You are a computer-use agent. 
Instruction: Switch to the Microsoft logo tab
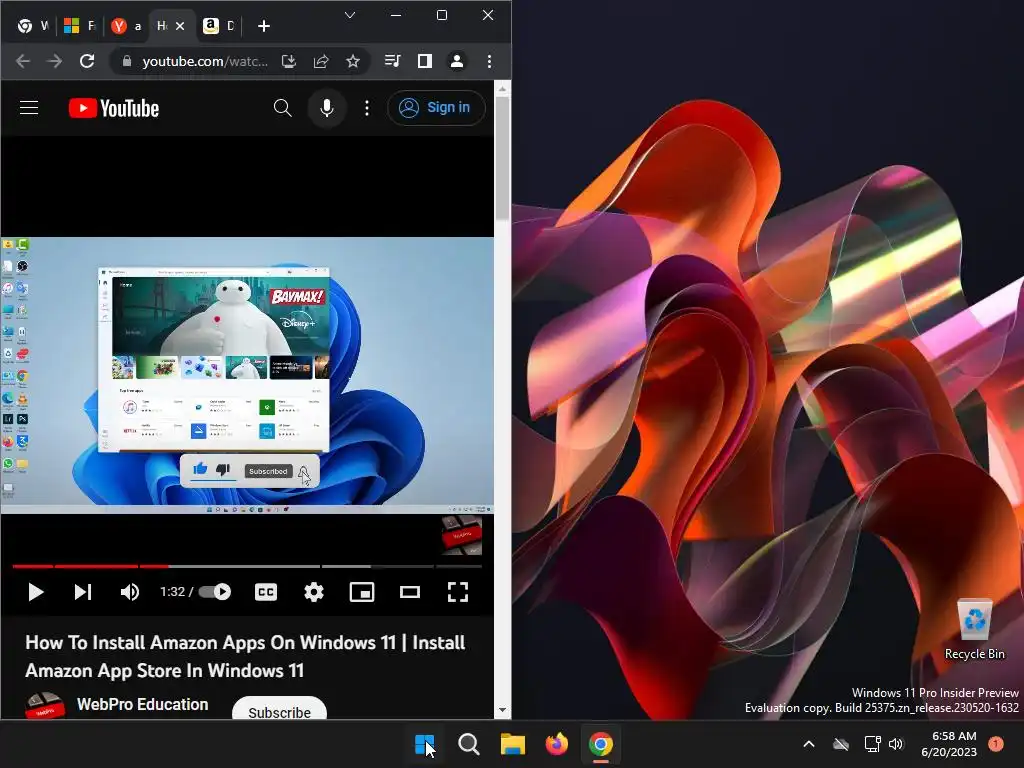[80, 26]
